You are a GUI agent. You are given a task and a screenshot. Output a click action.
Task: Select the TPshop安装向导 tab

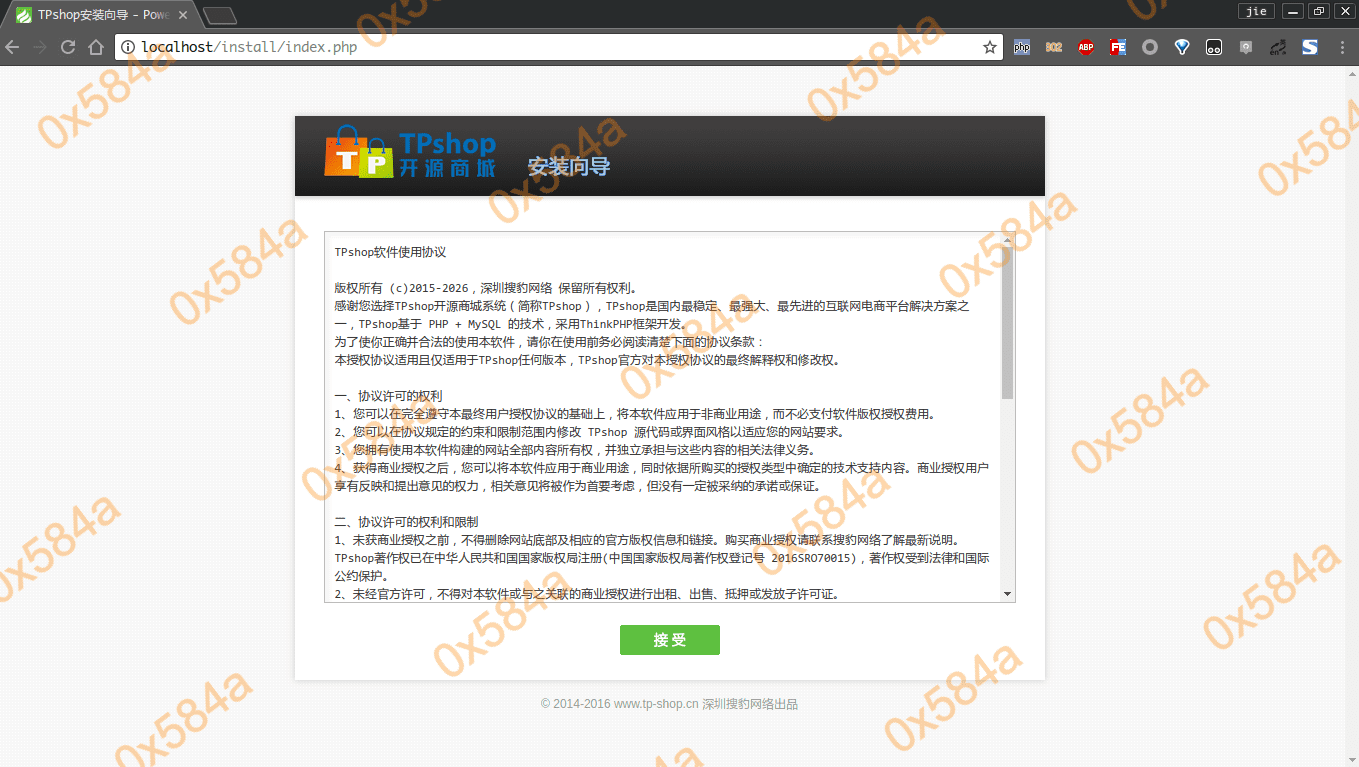coord(100,15)
